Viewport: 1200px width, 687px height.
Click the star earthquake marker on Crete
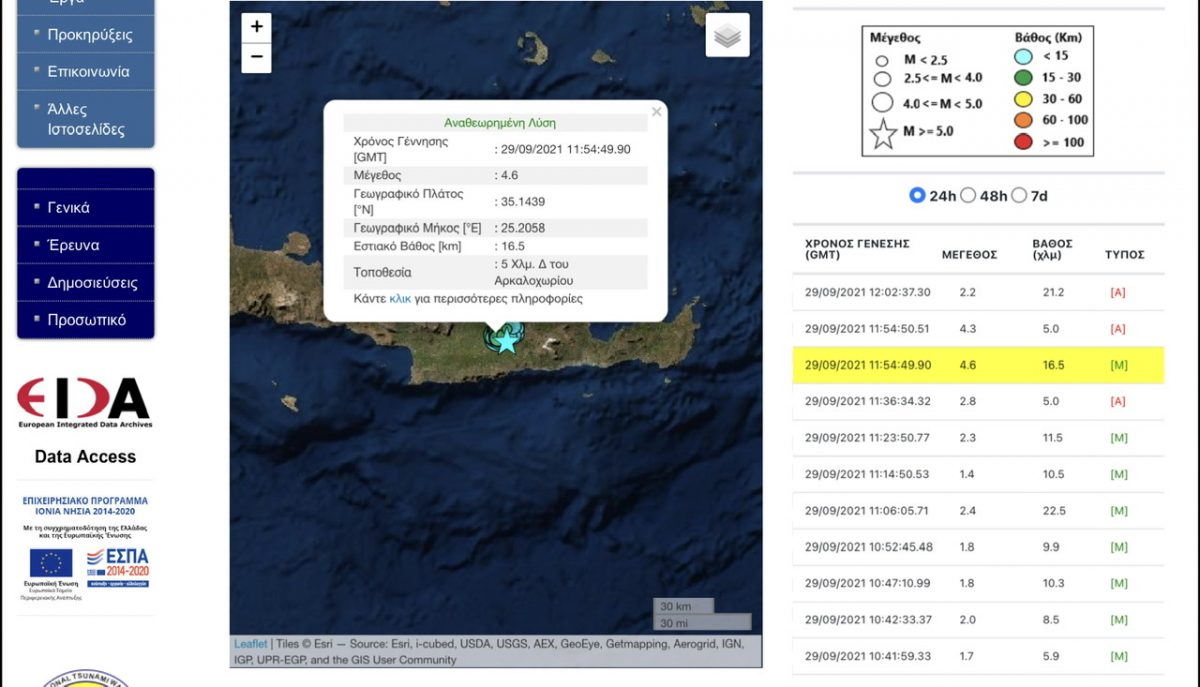pos(507,341)
